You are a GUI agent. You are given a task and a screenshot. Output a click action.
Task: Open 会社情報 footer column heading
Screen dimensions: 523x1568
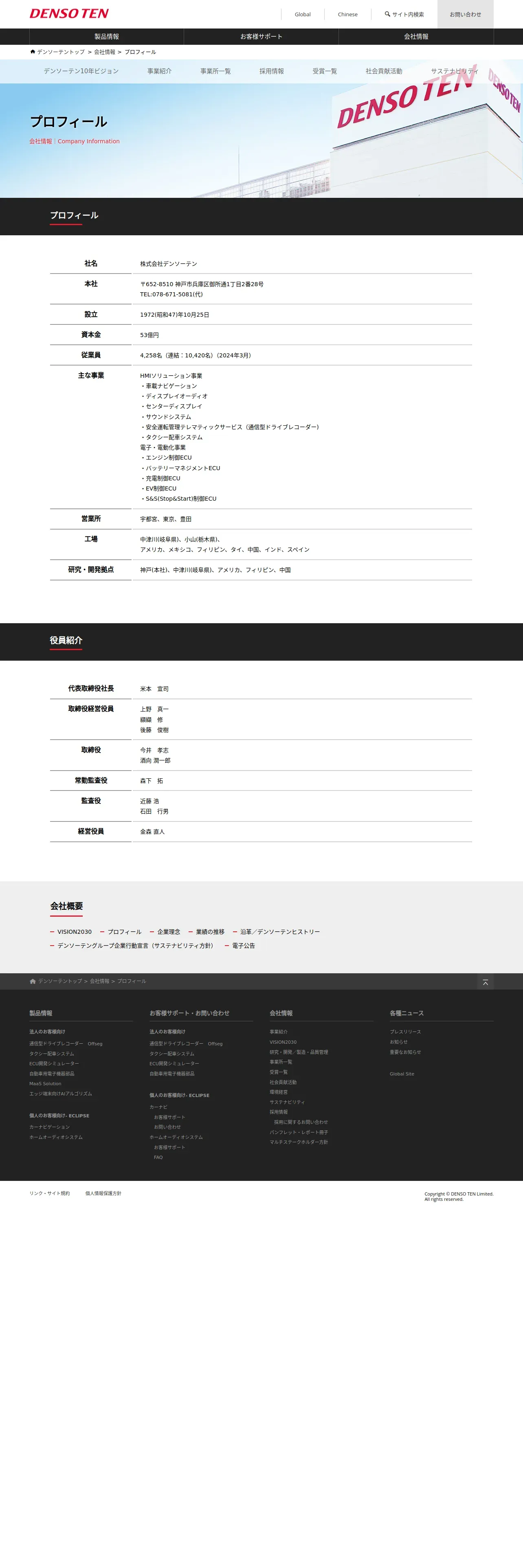click(x=281, y=1014)
